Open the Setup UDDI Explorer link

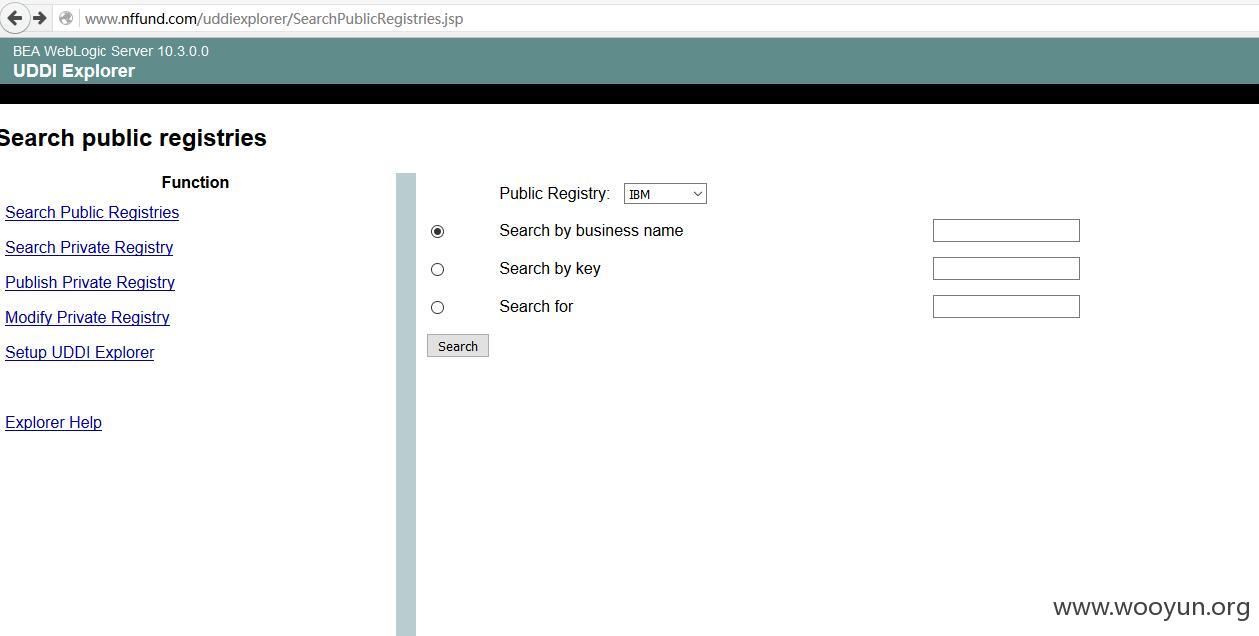pyautogui.click(x=80, y=352)
